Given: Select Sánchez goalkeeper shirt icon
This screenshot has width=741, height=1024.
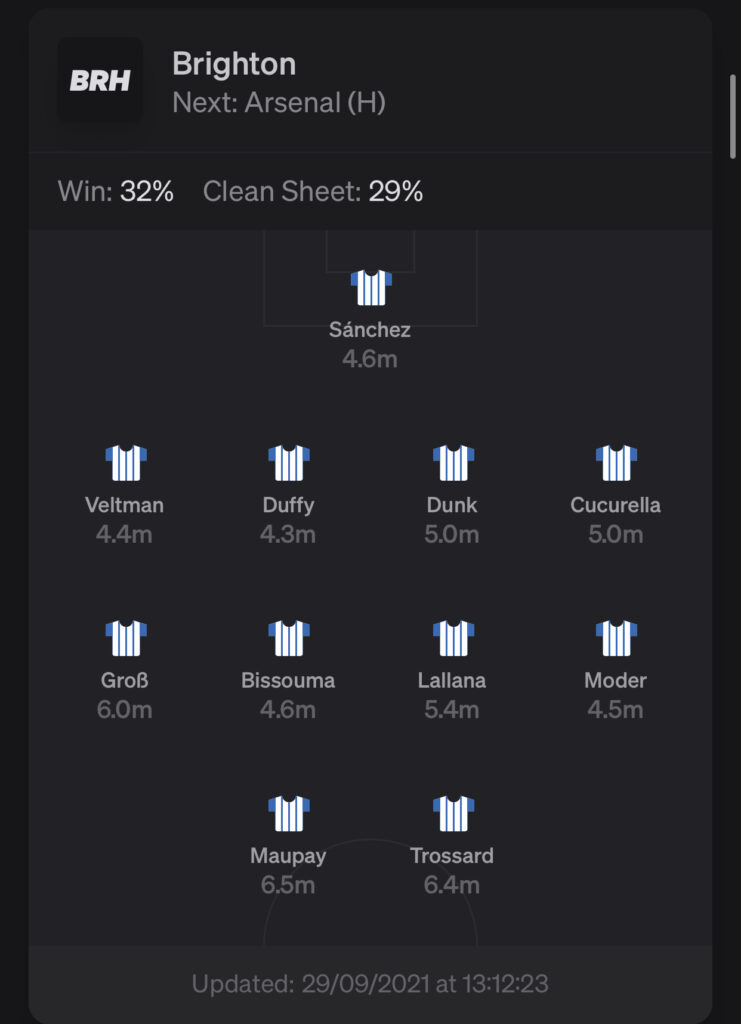Looking at the screenshot, I should pyautogui.click(x=371, y=287).
